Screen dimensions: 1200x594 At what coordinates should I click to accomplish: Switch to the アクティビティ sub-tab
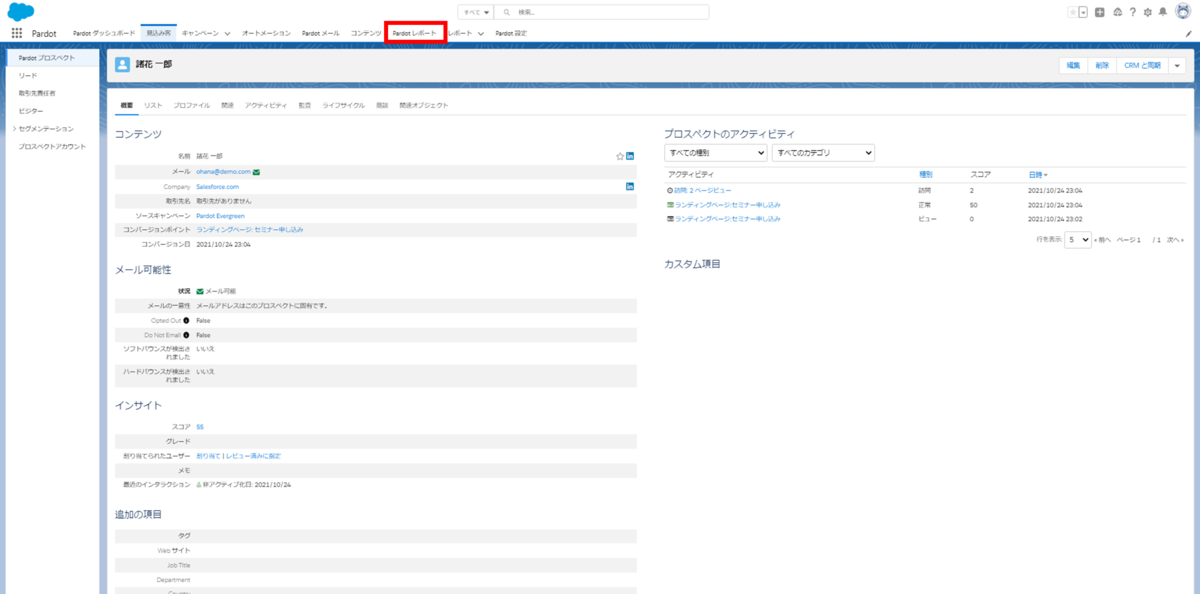266,105
